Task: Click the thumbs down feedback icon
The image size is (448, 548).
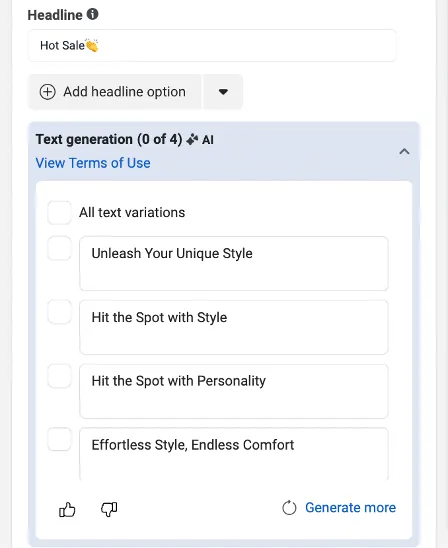Action: [109, 509]
